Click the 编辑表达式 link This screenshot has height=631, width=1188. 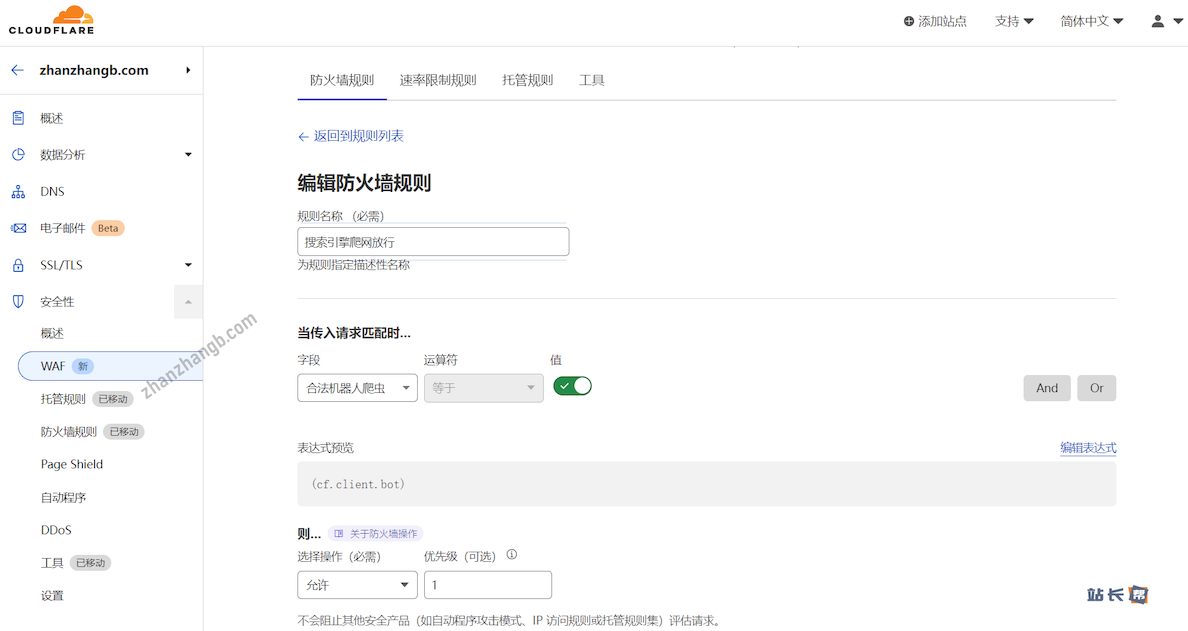coord(1088,448)
